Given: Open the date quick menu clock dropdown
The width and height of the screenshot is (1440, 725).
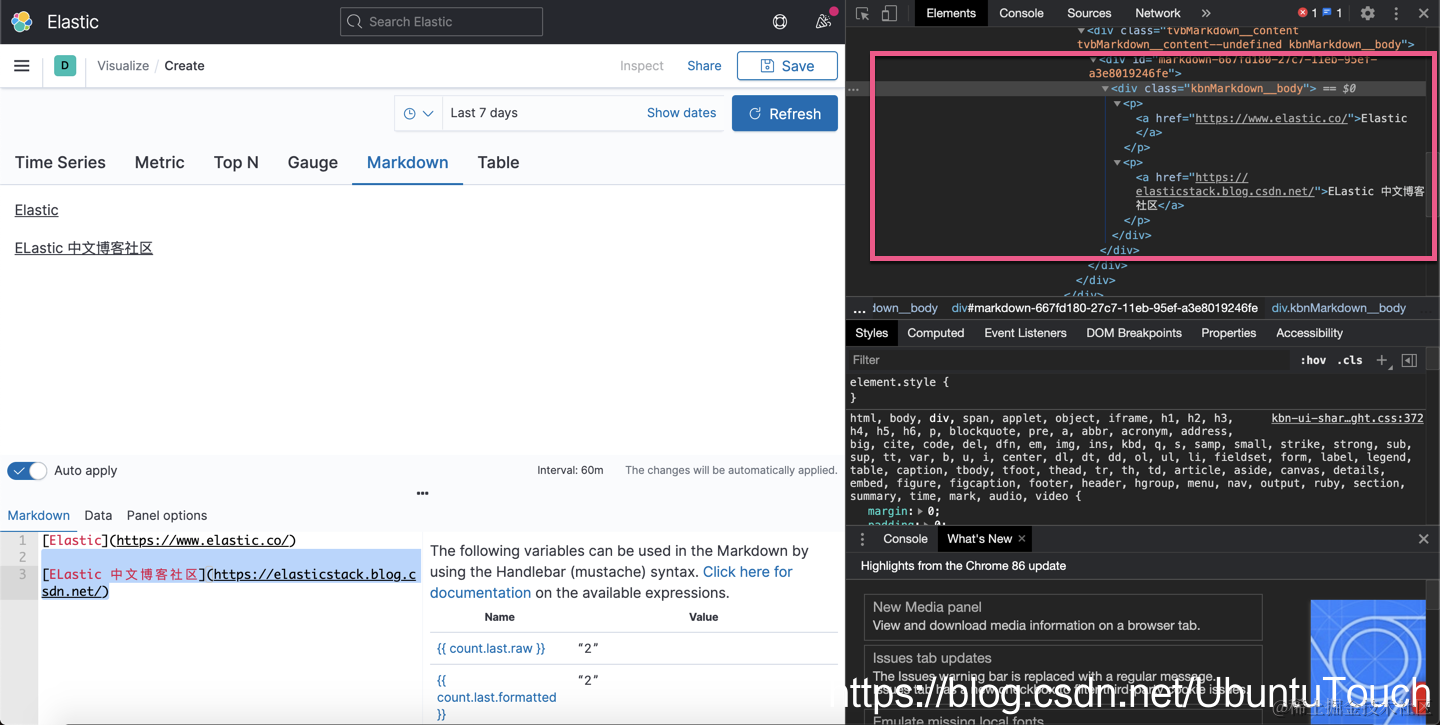Looking at the screenshot, I should coord(418,113).
